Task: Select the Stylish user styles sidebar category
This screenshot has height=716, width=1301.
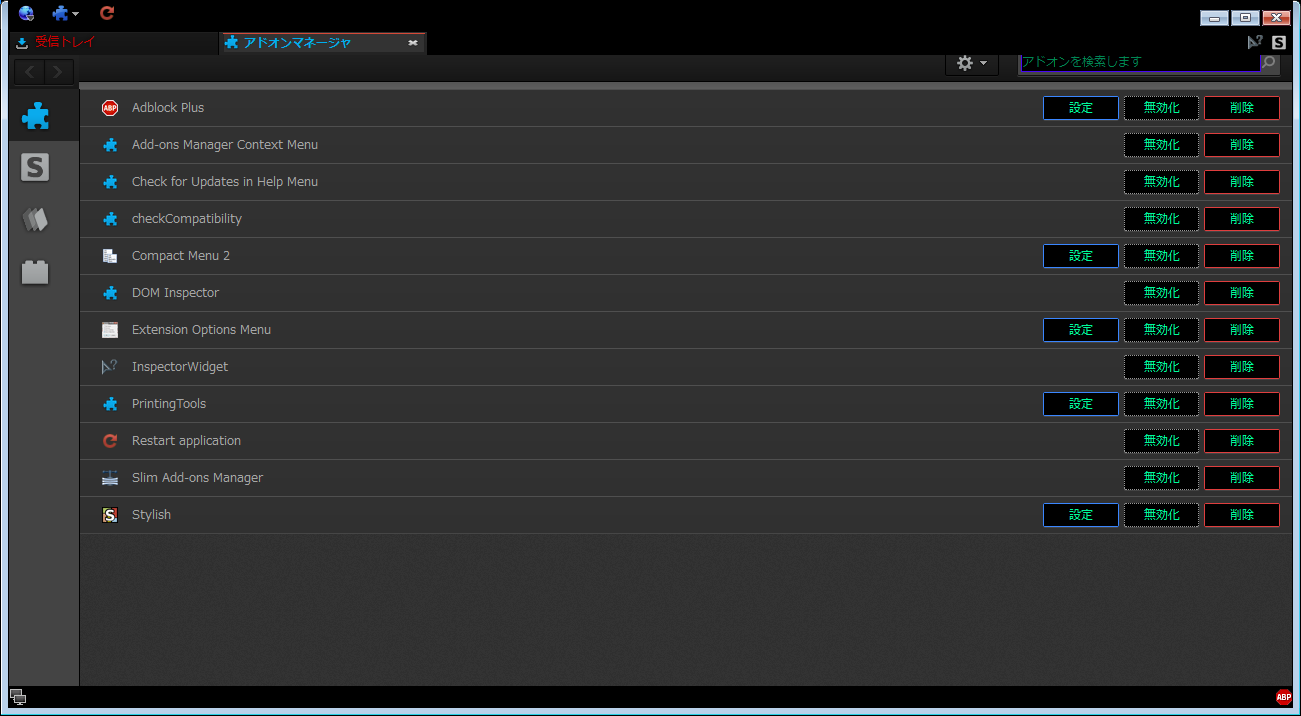Action: [x=36, y=168]
